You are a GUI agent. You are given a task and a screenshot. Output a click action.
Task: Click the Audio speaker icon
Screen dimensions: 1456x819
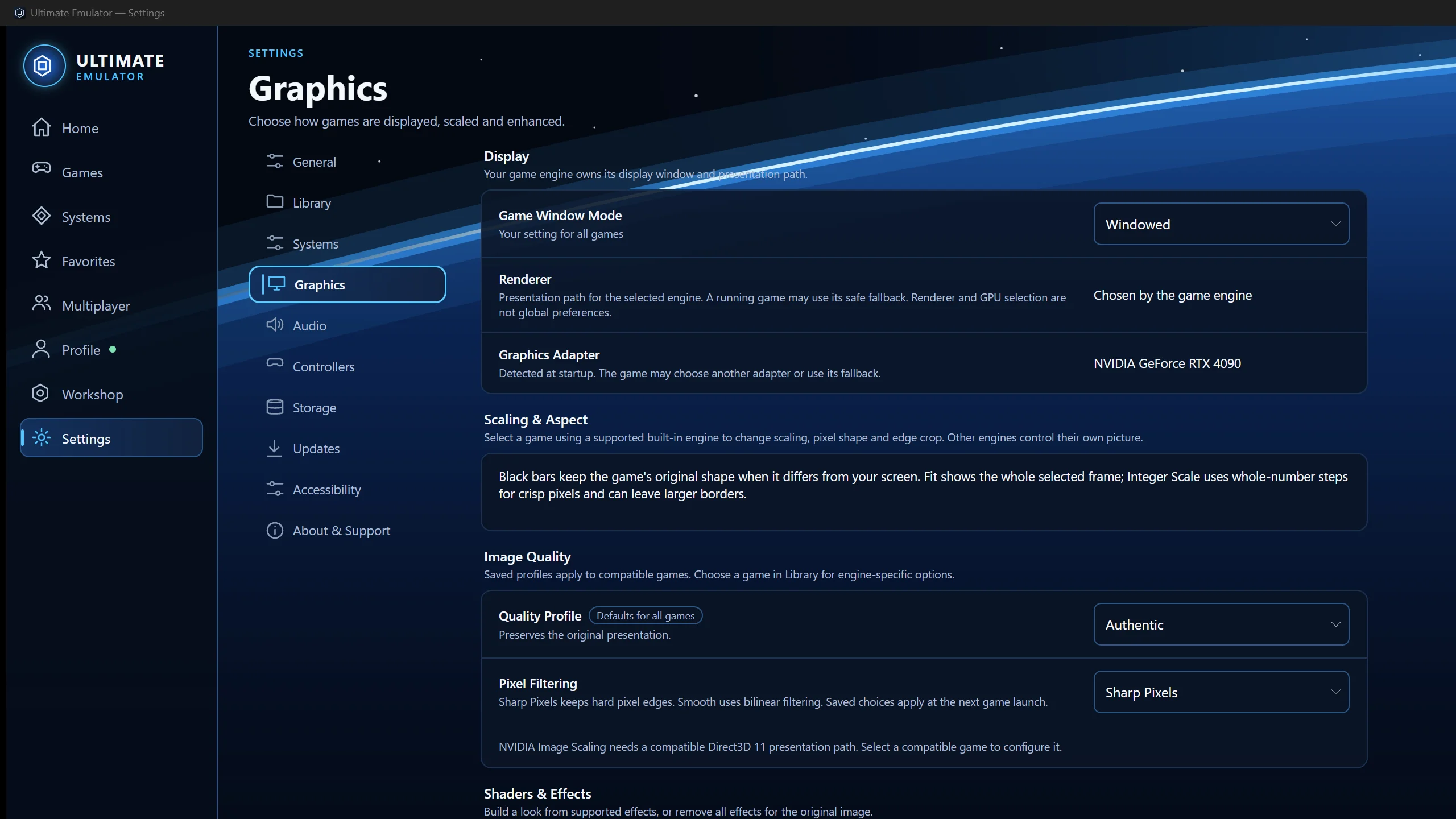click(275, 325)
